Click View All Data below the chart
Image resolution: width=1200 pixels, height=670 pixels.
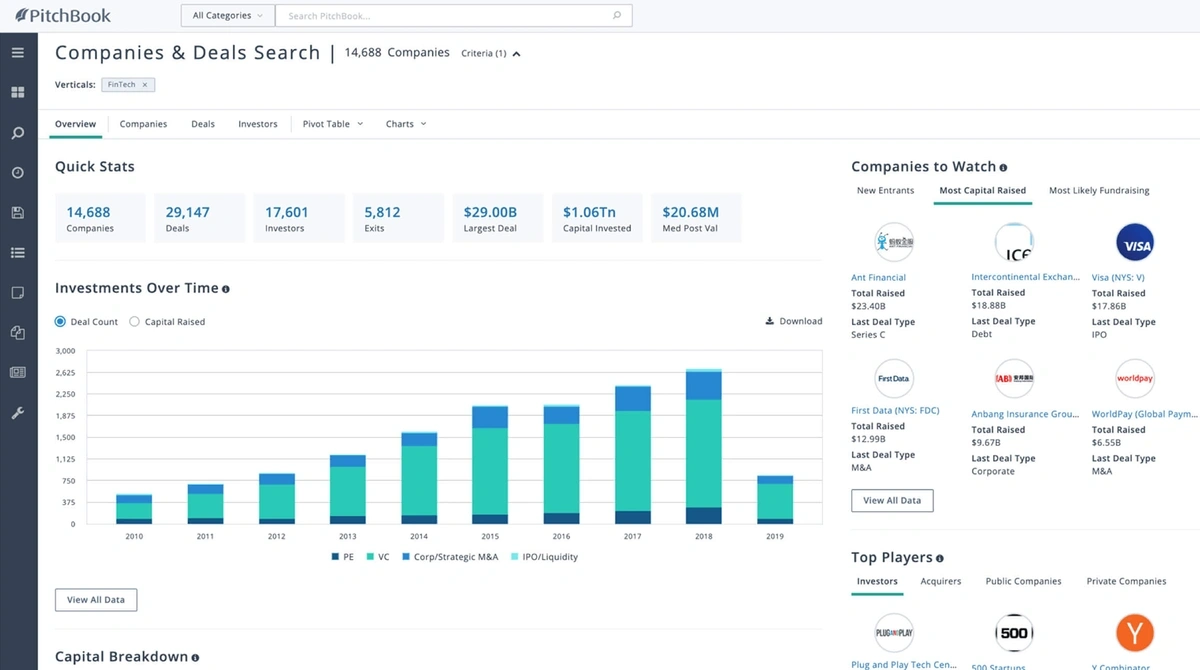[x=96, y=600]
